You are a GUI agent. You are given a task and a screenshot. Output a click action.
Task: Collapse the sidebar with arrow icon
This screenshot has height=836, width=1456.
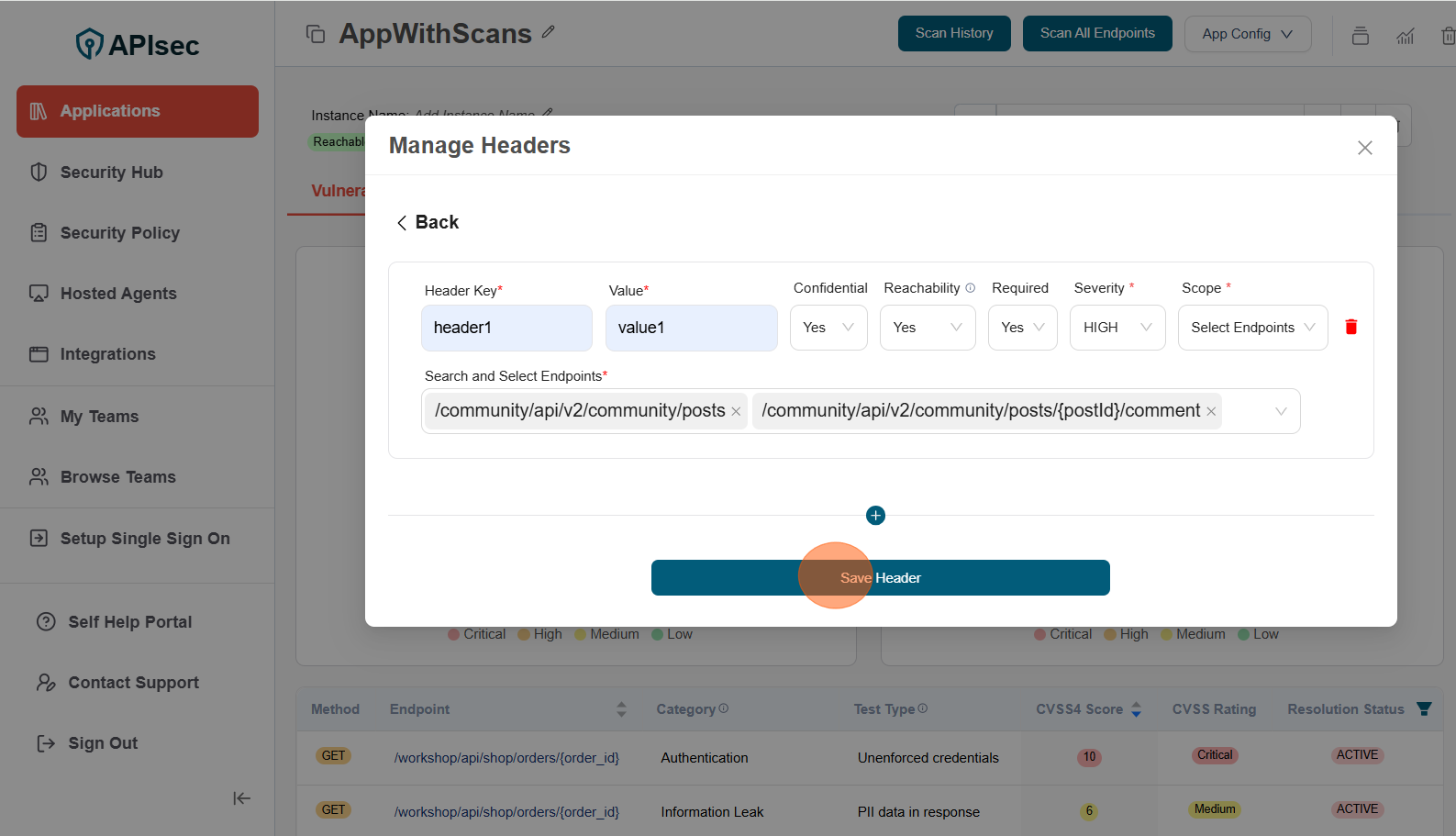pos(241,798)
